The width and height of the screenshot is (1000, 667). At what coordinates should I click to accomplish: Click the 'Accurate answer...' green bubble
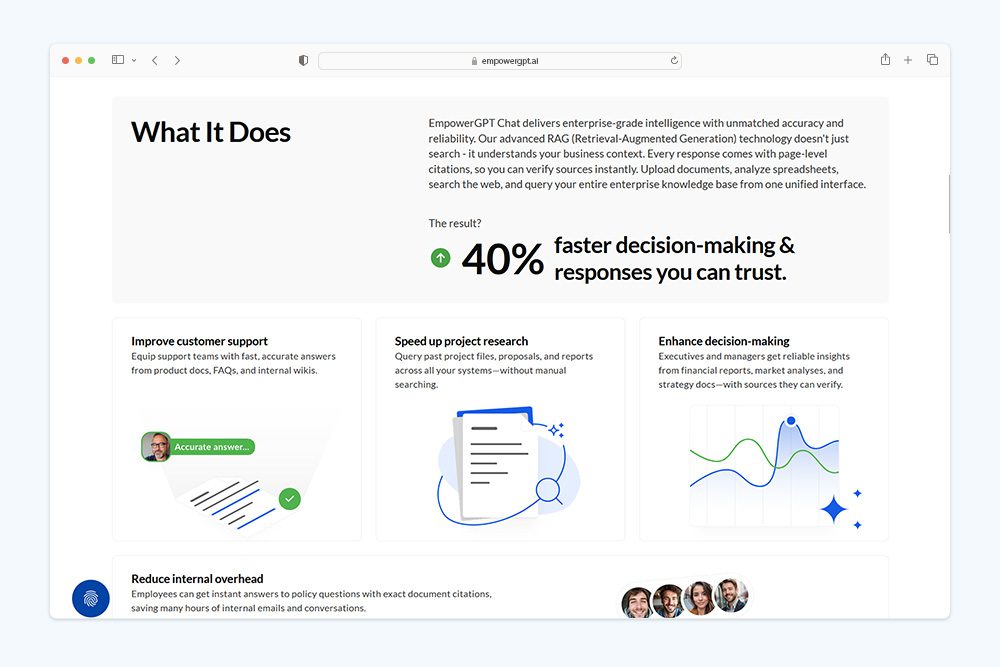[x=212, y=447]
